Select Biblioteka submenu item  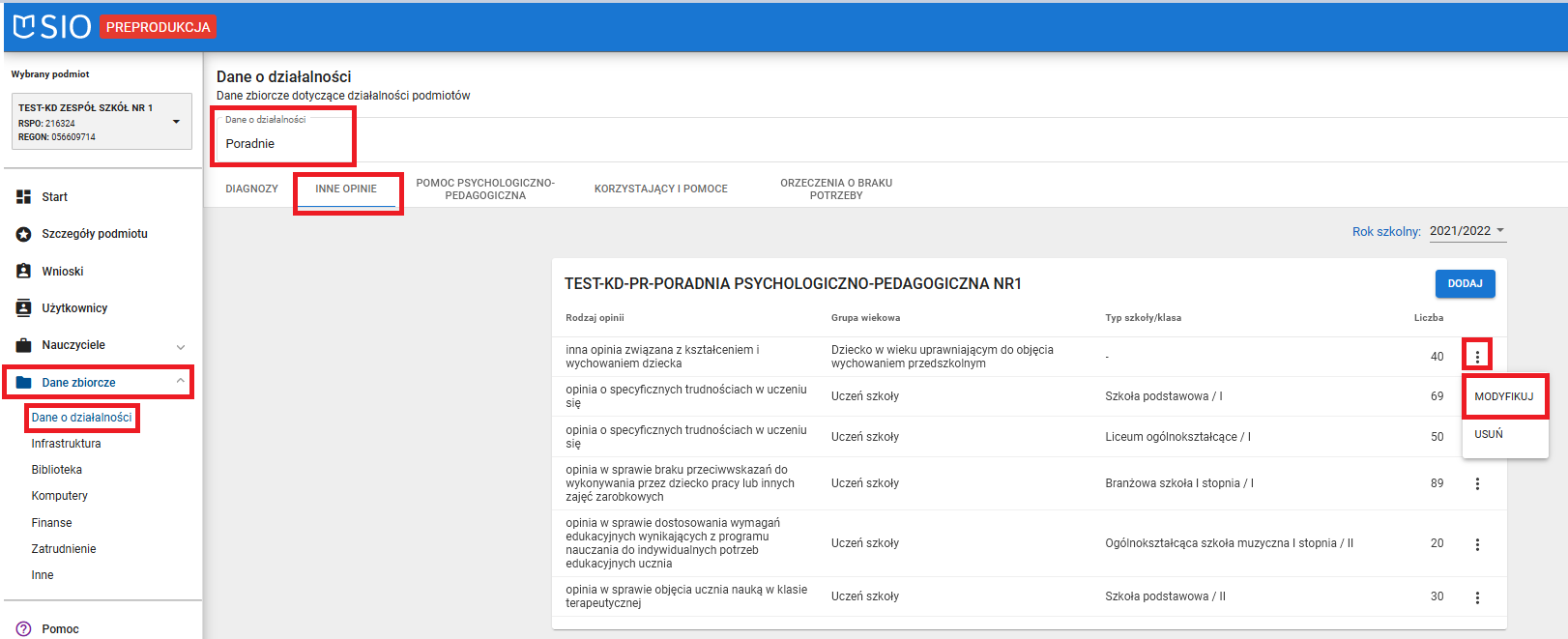(x=56, y=470)
